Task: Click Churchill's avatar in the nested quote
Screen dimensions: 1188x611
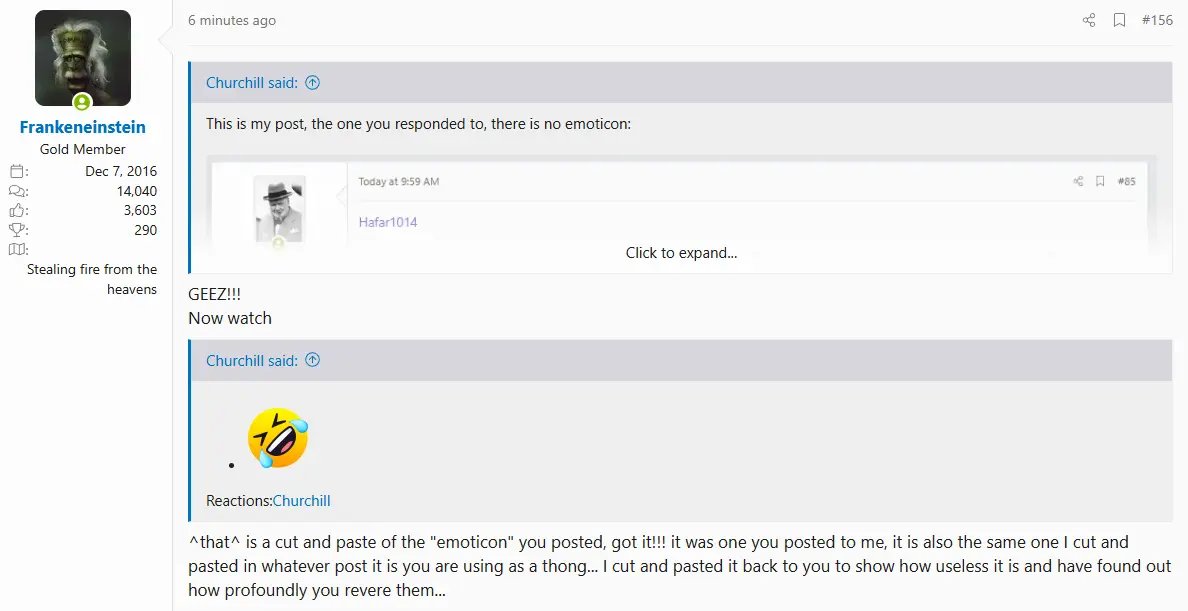Action: pos(279,208)
